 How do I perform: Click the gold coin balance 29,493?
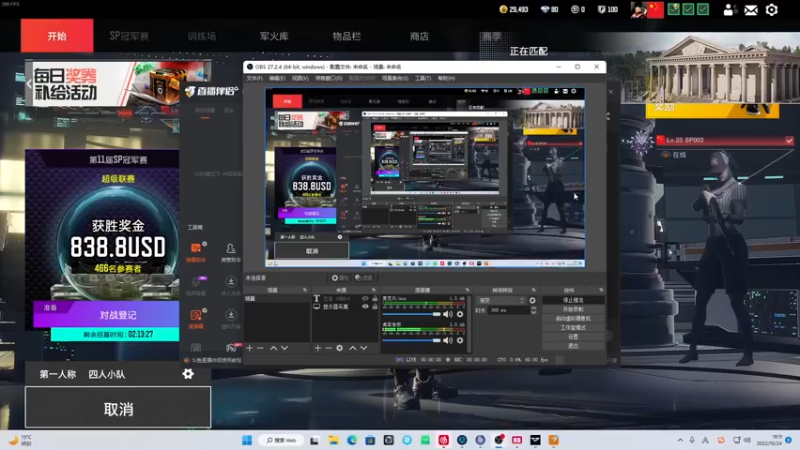(x=514, y=9)
